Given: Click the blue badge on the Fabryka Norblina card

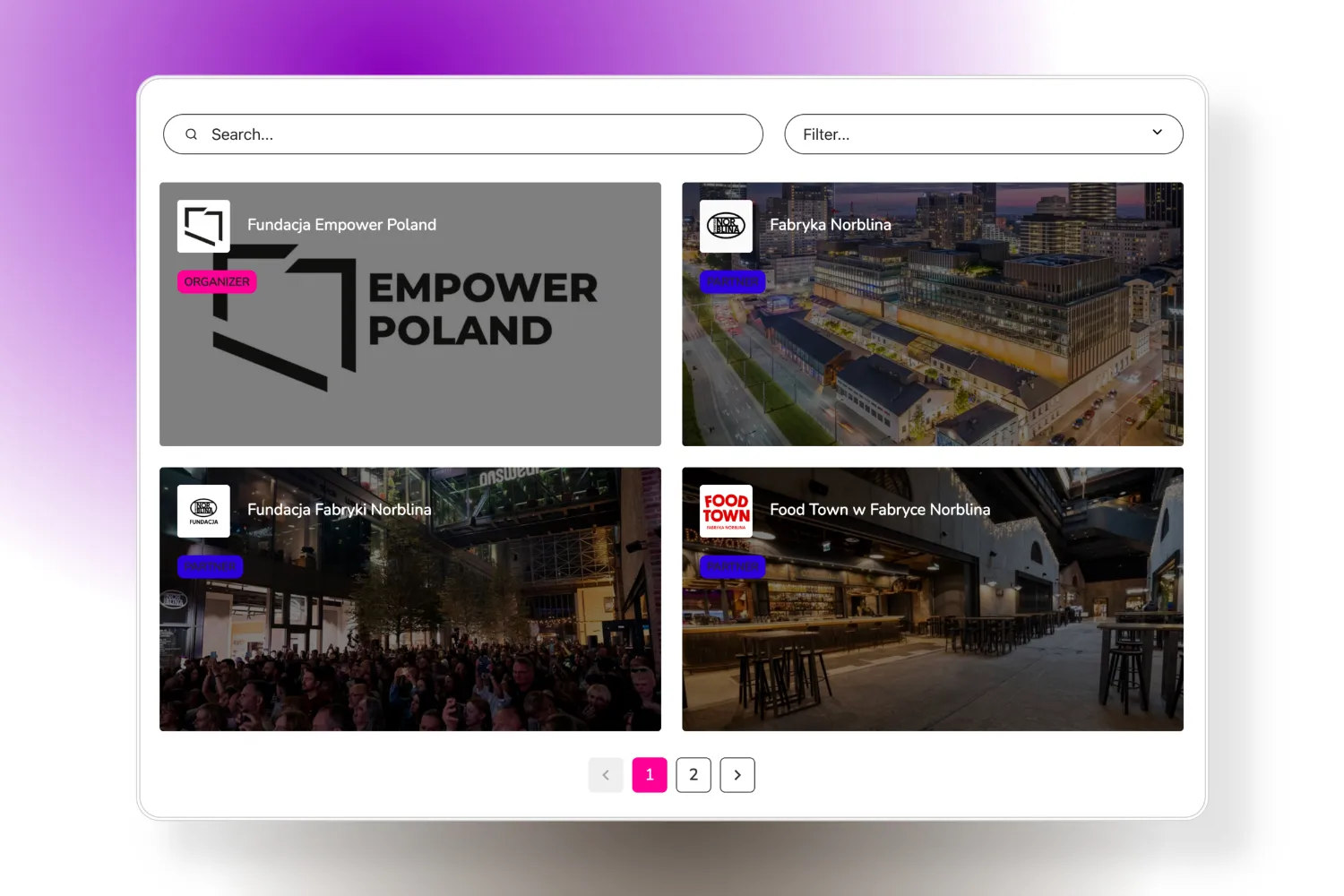Looking at the screenshot, I should click(732, 282).
